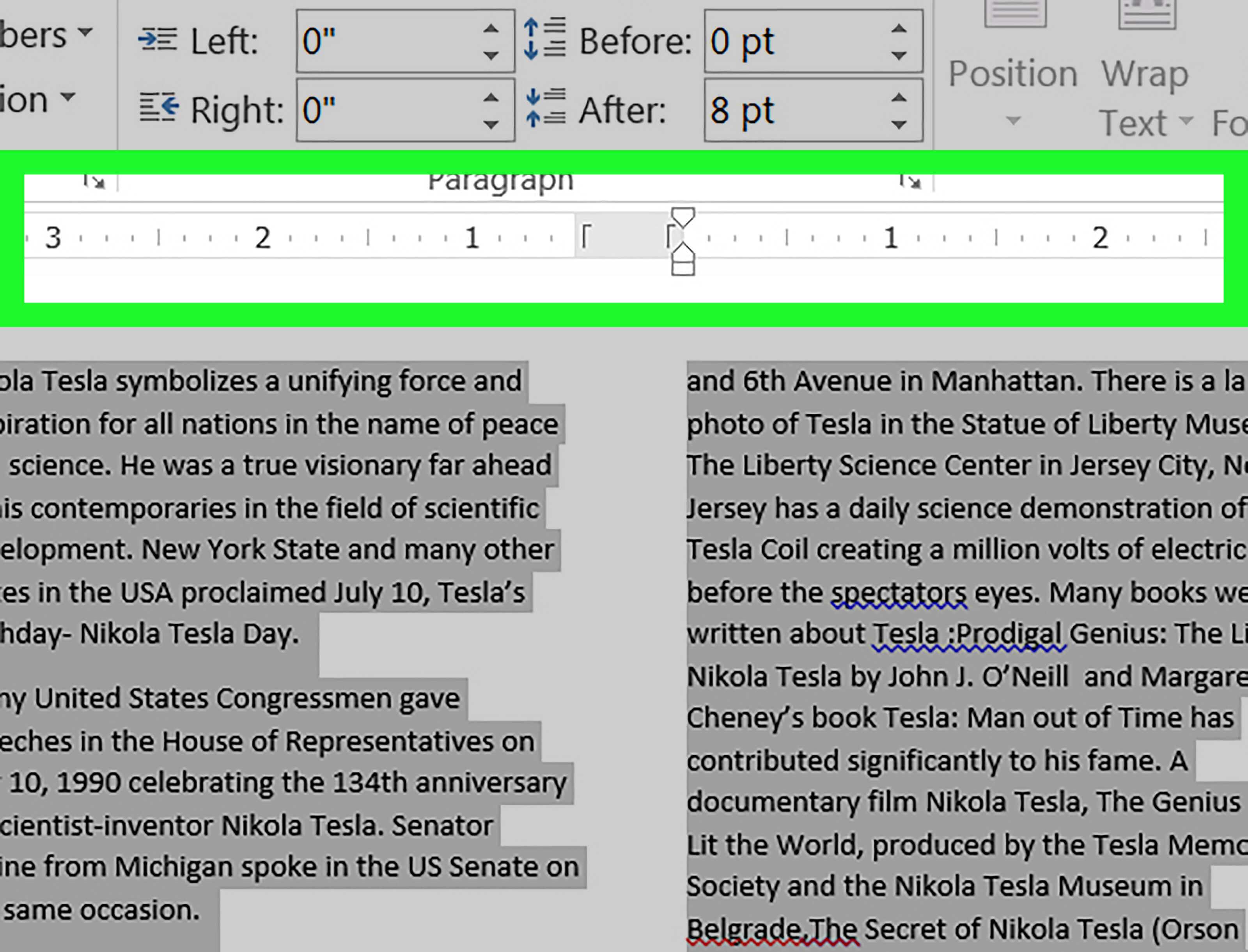Drag the first-line indent marker on ruler

pos(681,218)
